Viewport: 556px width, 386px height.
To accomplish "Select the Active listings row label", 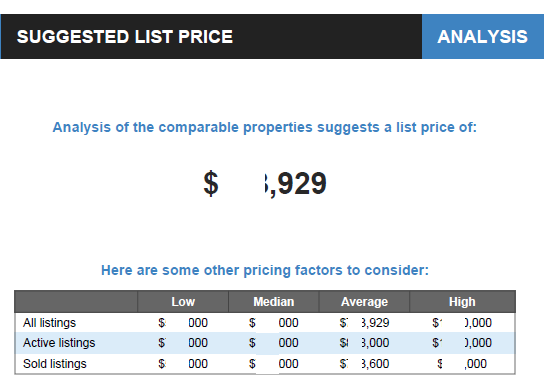I will tap(59, 343).
